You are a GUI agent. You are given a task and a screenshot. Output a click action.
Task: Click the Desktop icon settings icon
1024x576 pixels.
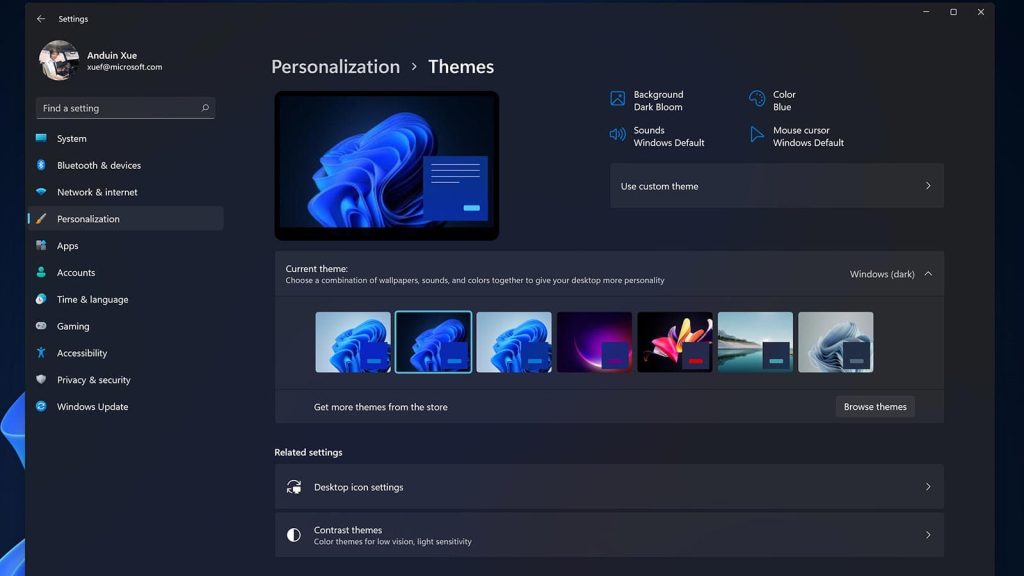click(294, 487)
